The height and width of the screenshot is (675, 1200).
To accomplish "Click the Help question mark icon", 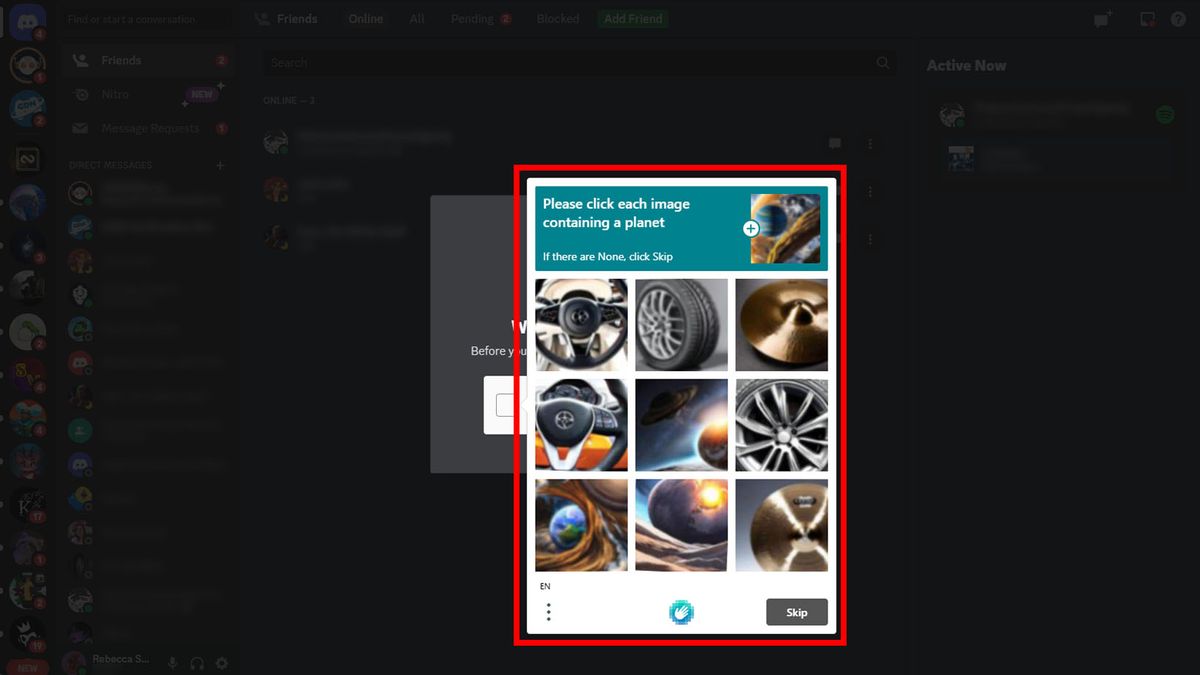I will [x=1178, y=18].
